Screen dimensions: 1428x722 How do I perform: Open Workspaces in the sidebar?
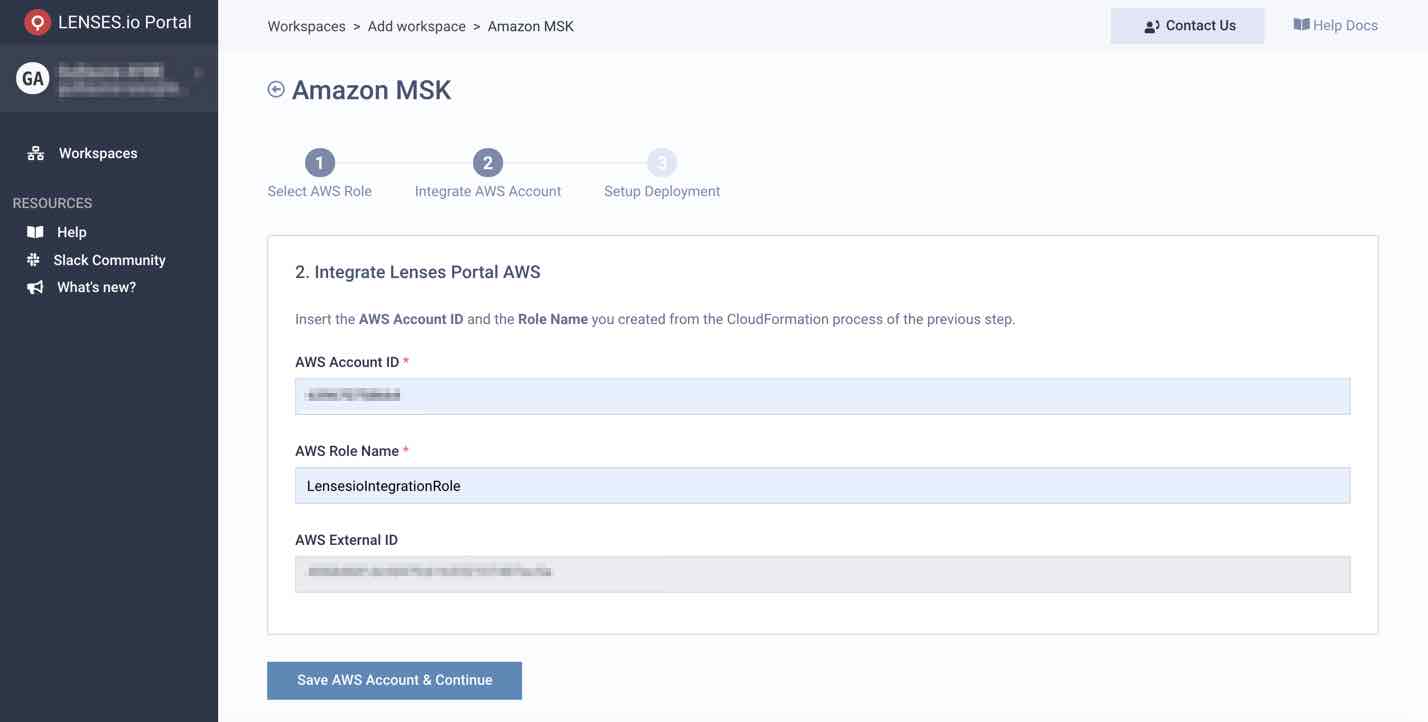98,153
